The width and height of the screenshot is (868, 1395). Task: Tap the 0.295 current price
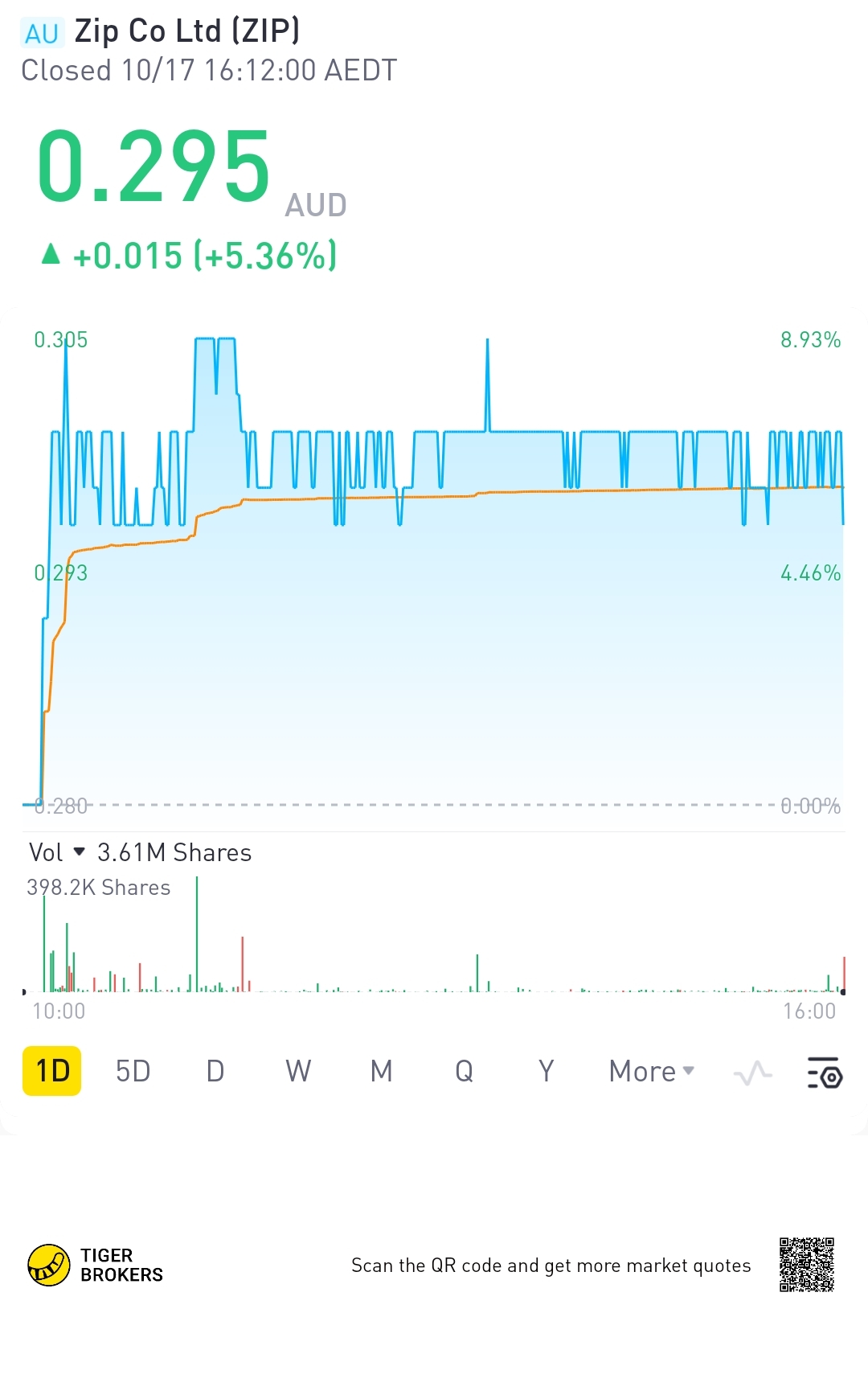[154, 167]
